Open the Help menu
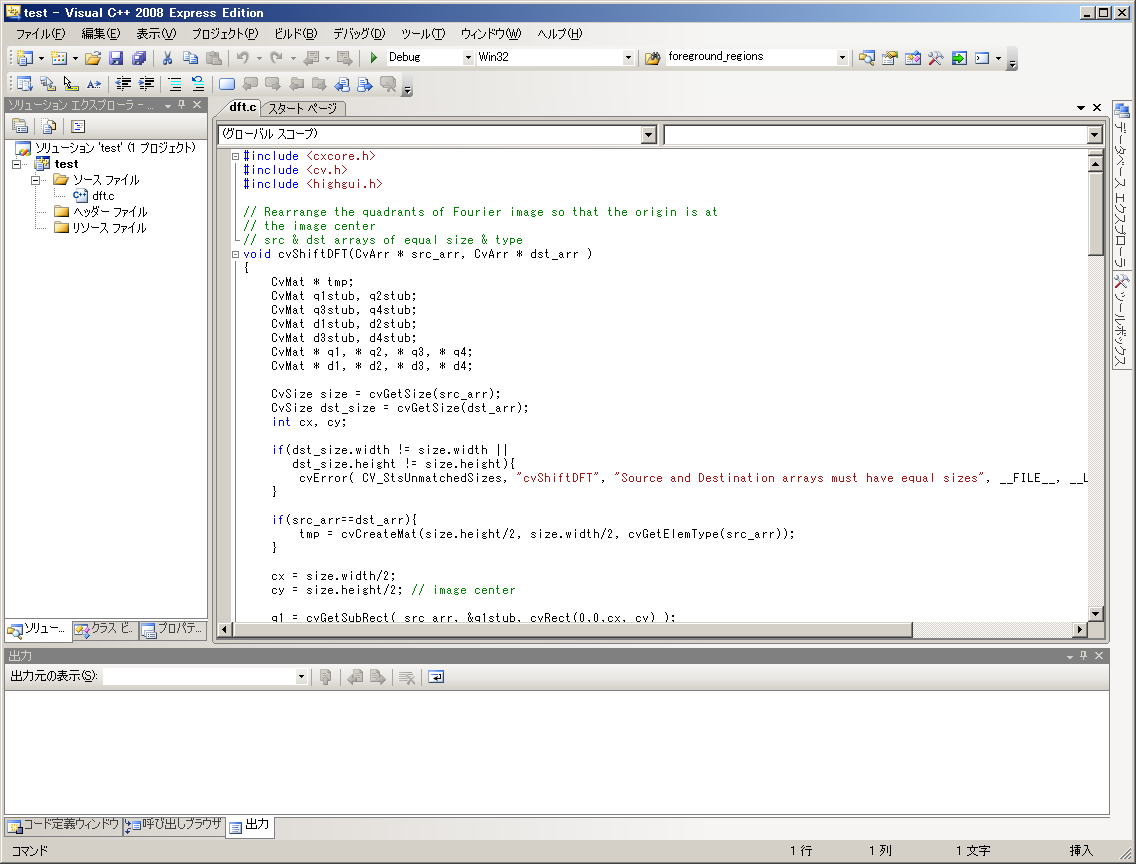Image resolution: width=1136 pixels, height=864 pixels. pyautogui.click(x=559, y=33)
